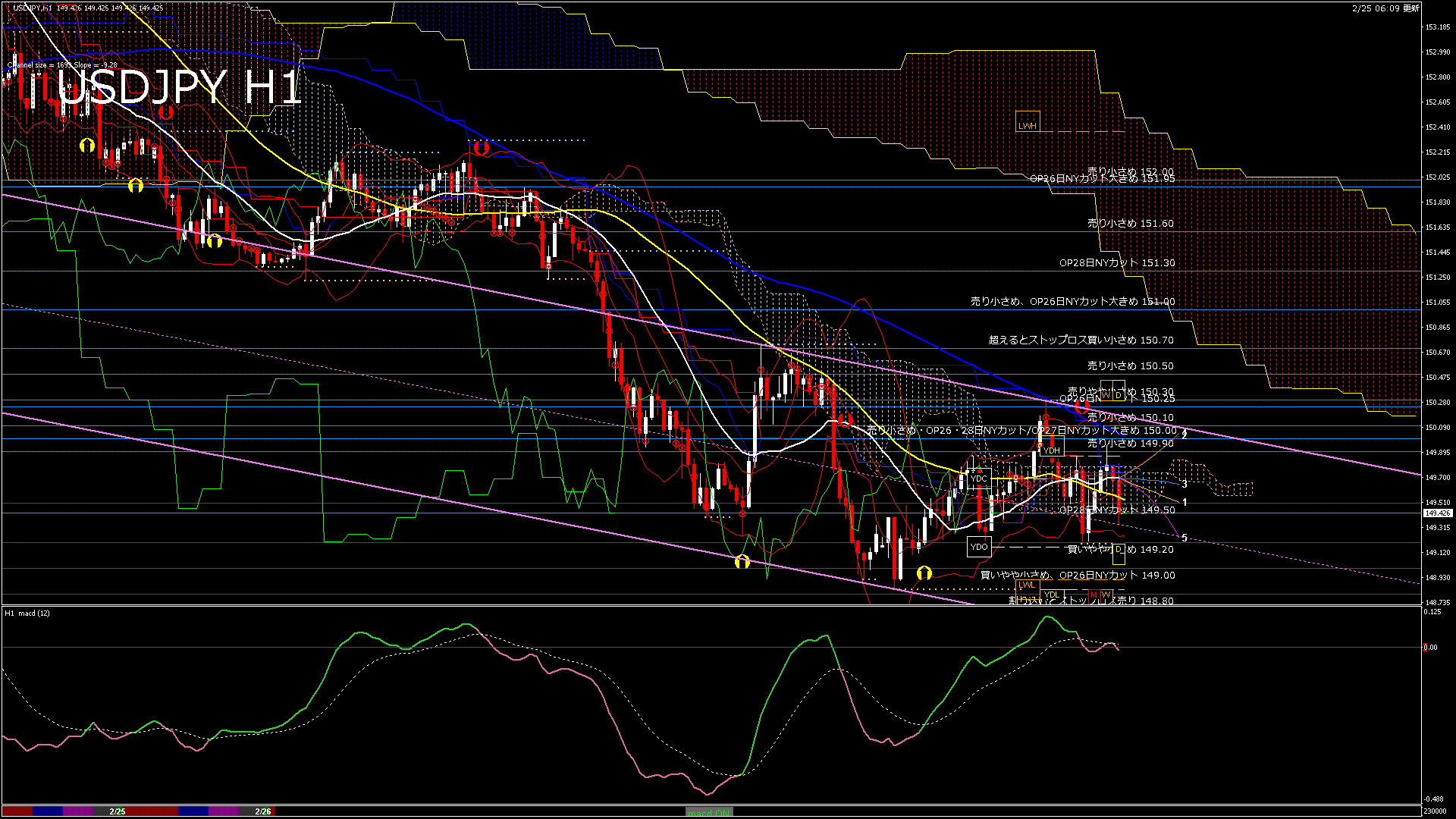This screenshot has height=819, width=1456.
Task: Select the YDC yesterday-close marker
Action: tap(979, 479)
